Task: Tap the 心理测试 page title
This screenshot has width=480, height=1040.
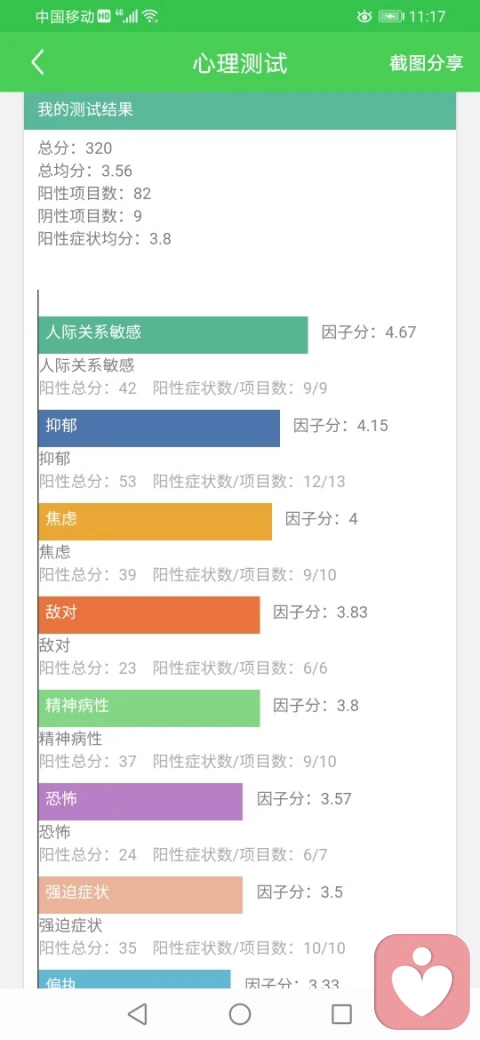Action: coord(240,64)
